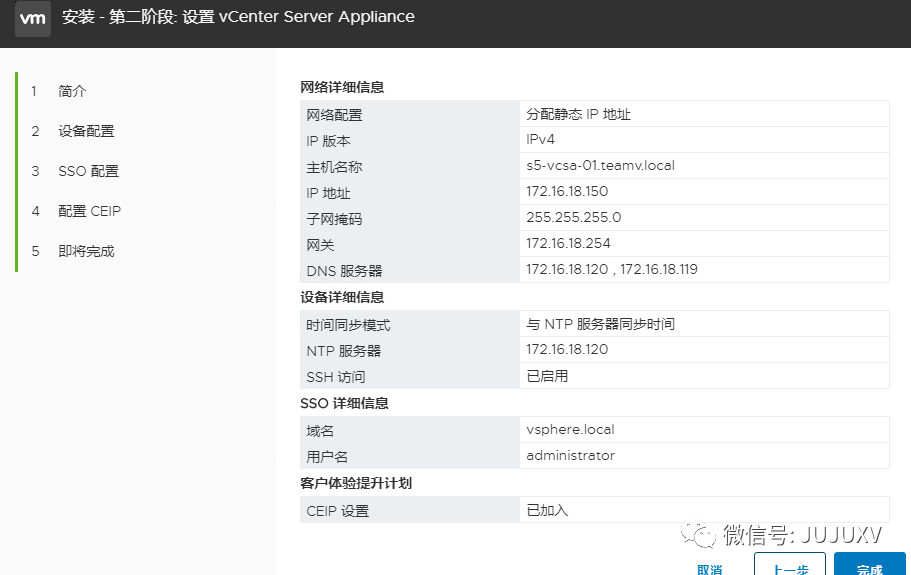Switch to step 3 SSO 配置
The width and height of the screenshot is (911, 575).
coord(88,171)
